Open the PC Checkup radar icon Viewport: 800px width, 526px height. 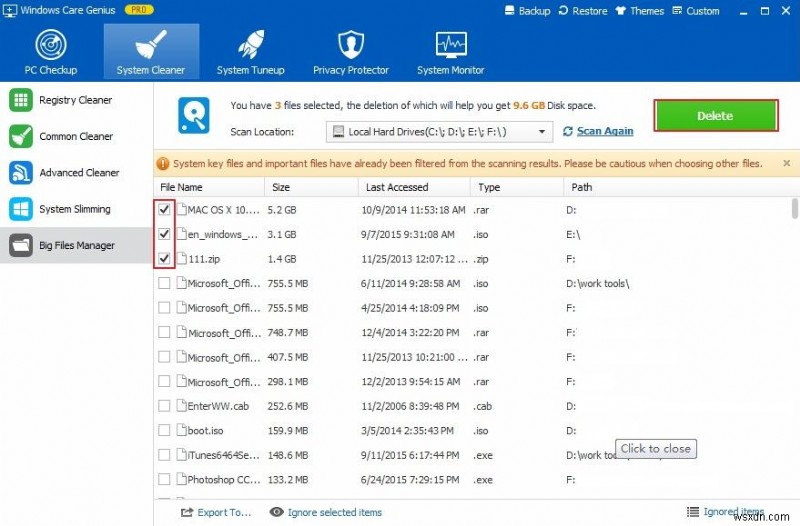click(51, 44)
